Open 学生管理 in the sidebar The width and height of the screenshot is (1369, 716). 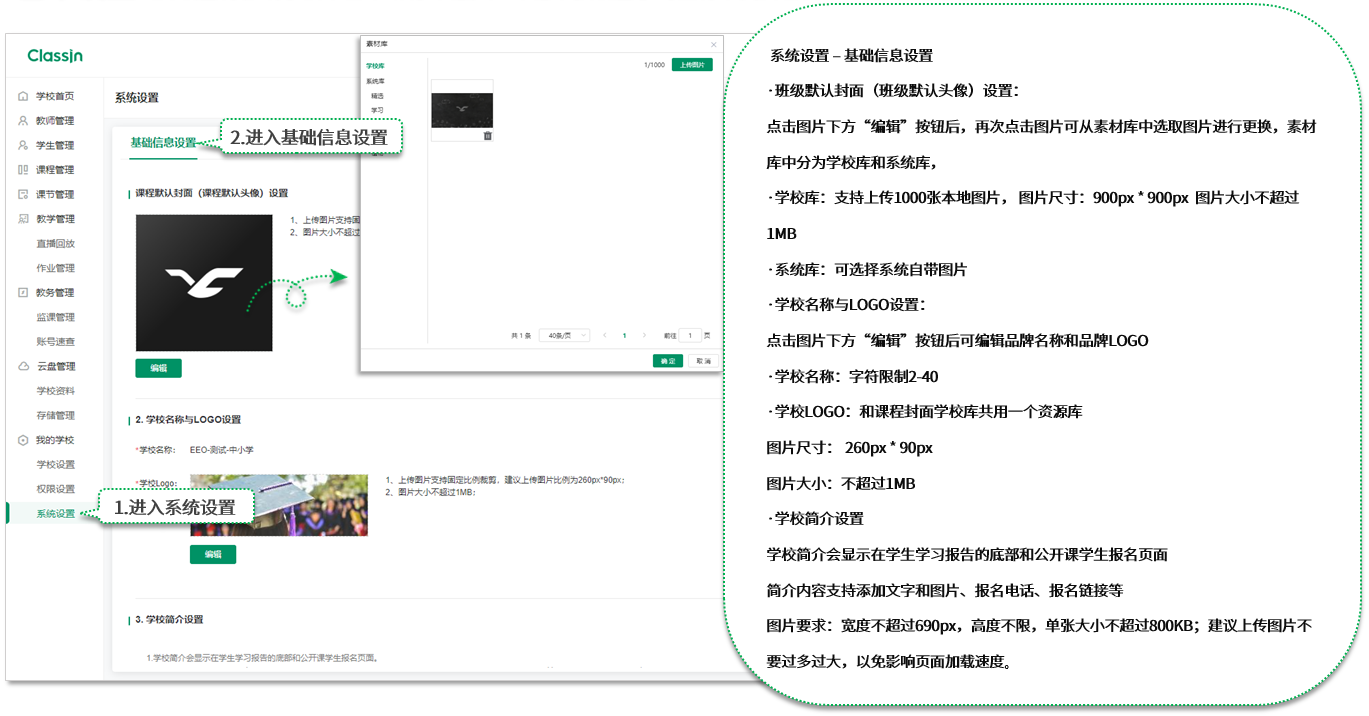(55, 145)
